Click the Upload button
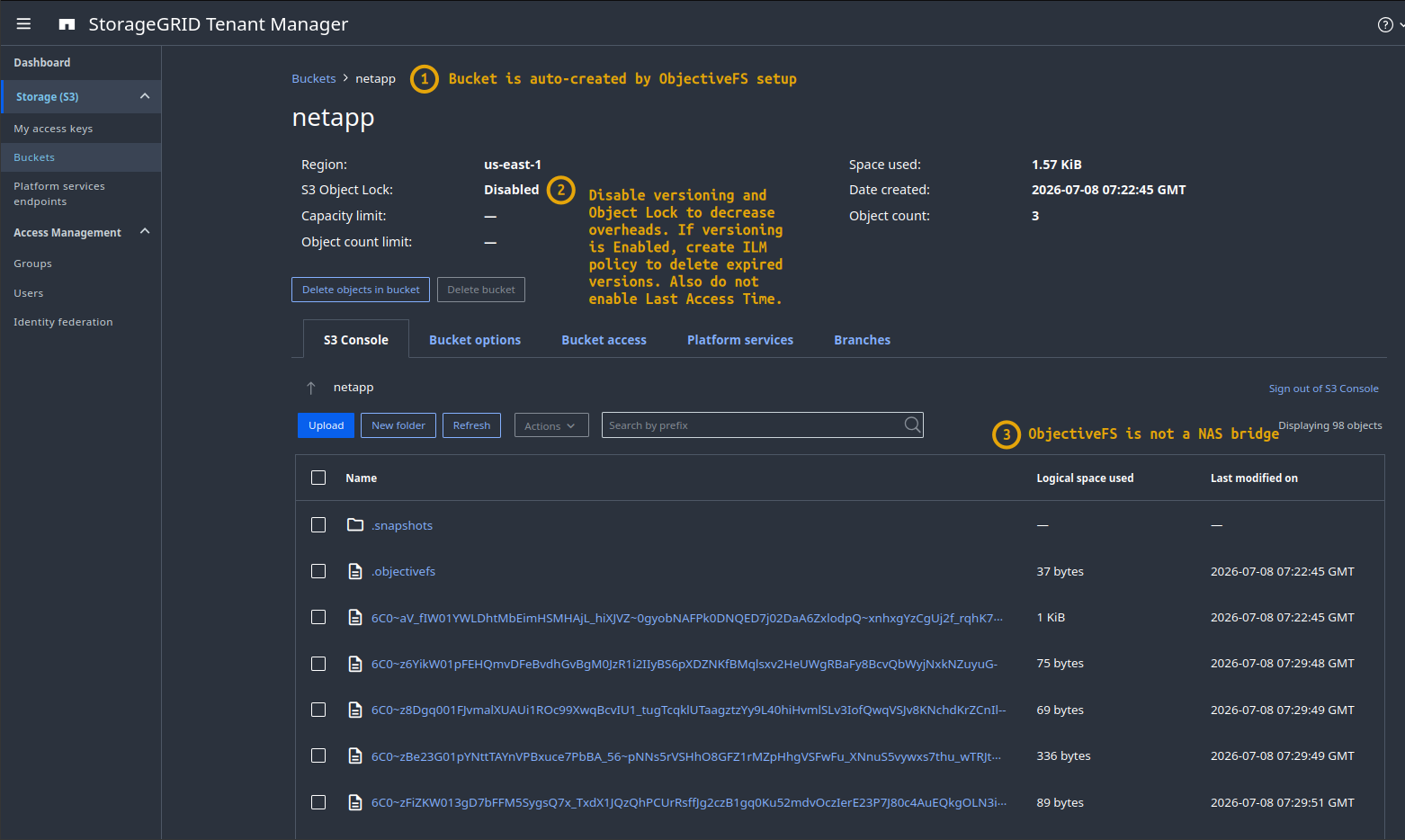The image size is (1405, 840). (326, 425)
